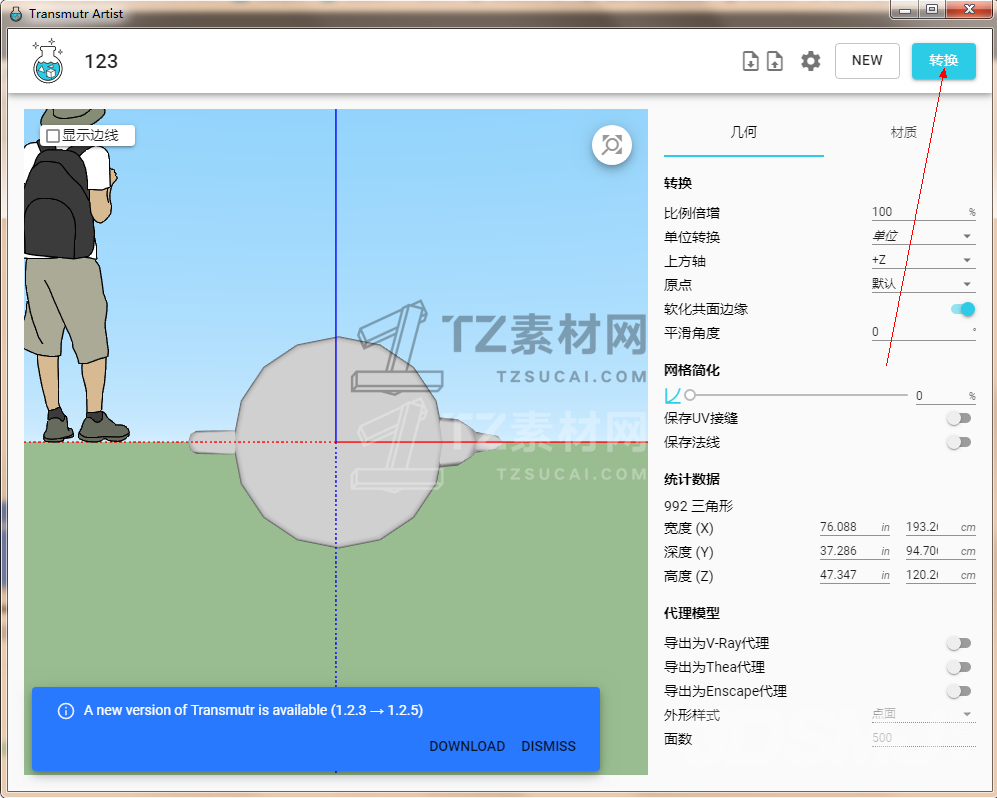The image size is (997, 798).
Task: Open the 外形样式 dropdown
Action: [x=923, y=714]
